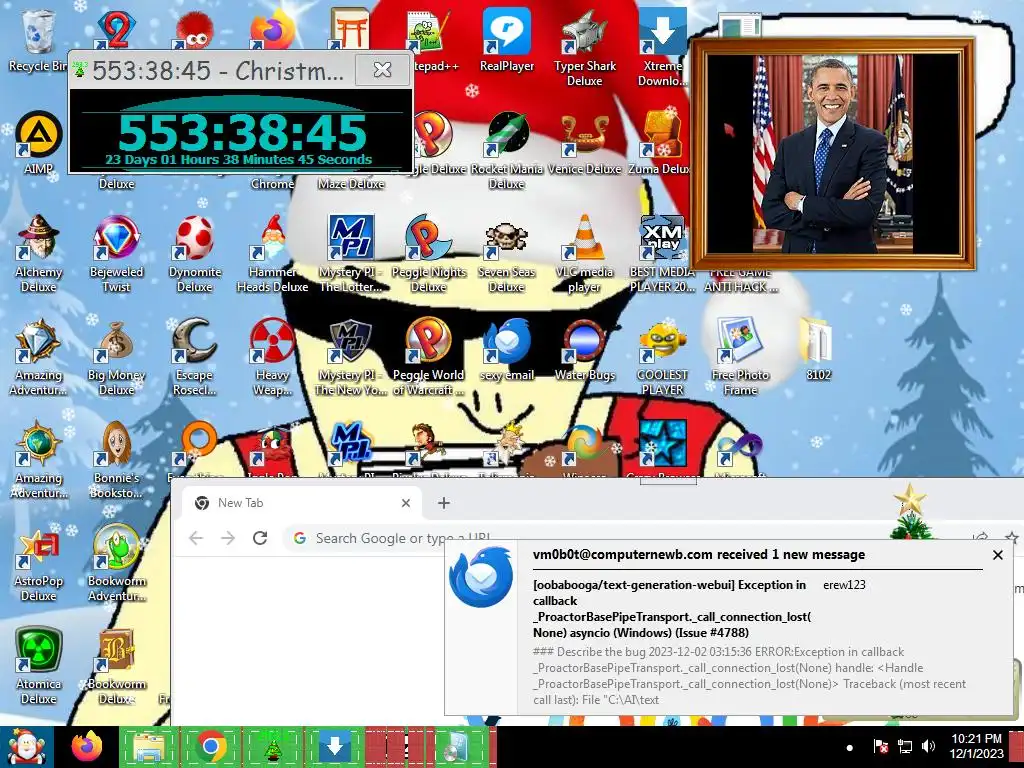Click the 553:38:45 countdown display
Screen dimensions: 1024x768
tap(242, 133)
